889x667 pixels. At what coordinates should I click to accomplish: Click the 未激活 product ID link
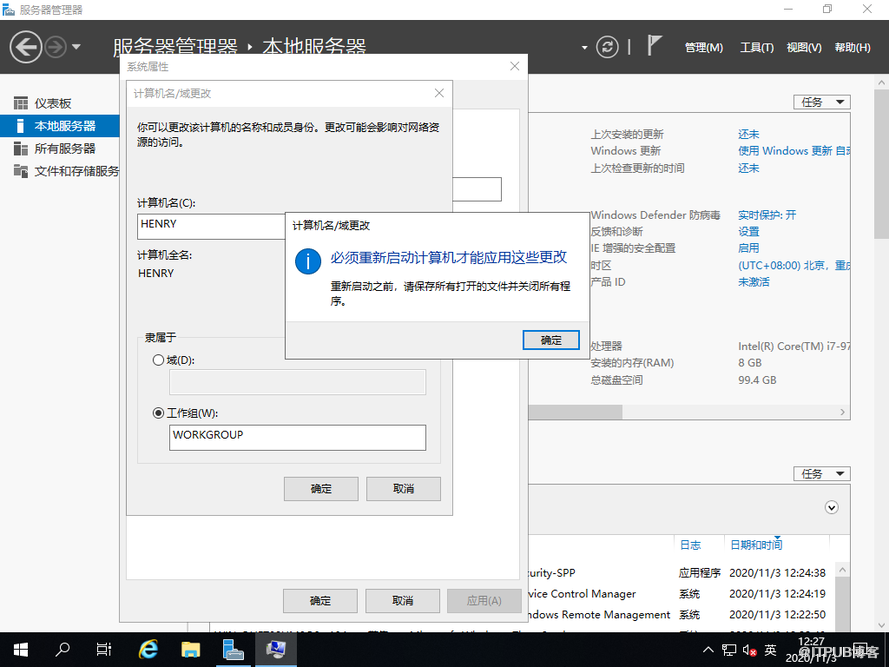(x=753, y=282)
